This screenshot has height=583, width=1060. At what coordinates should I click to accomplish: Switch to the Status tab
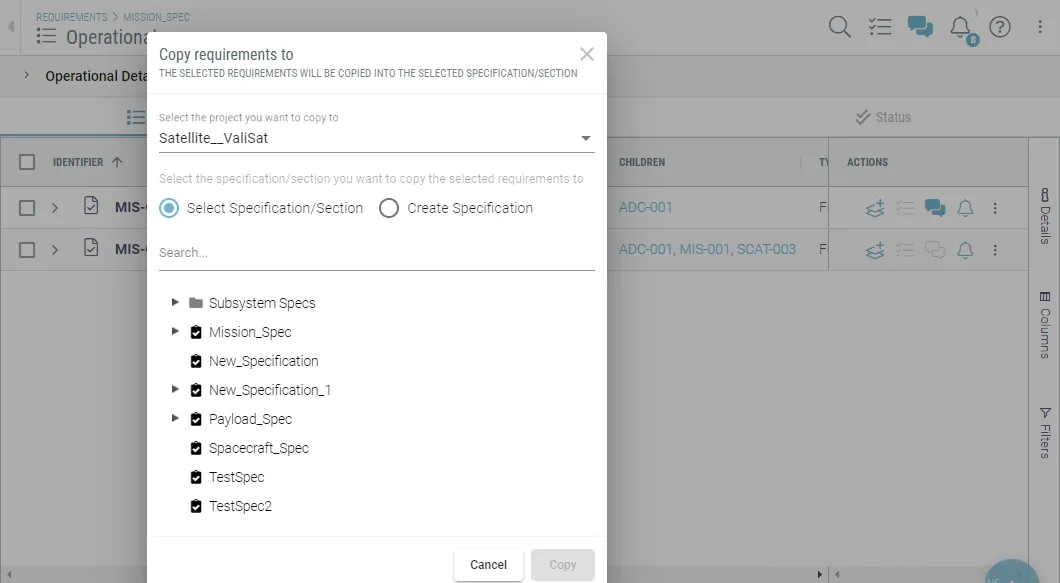point(883,117)
